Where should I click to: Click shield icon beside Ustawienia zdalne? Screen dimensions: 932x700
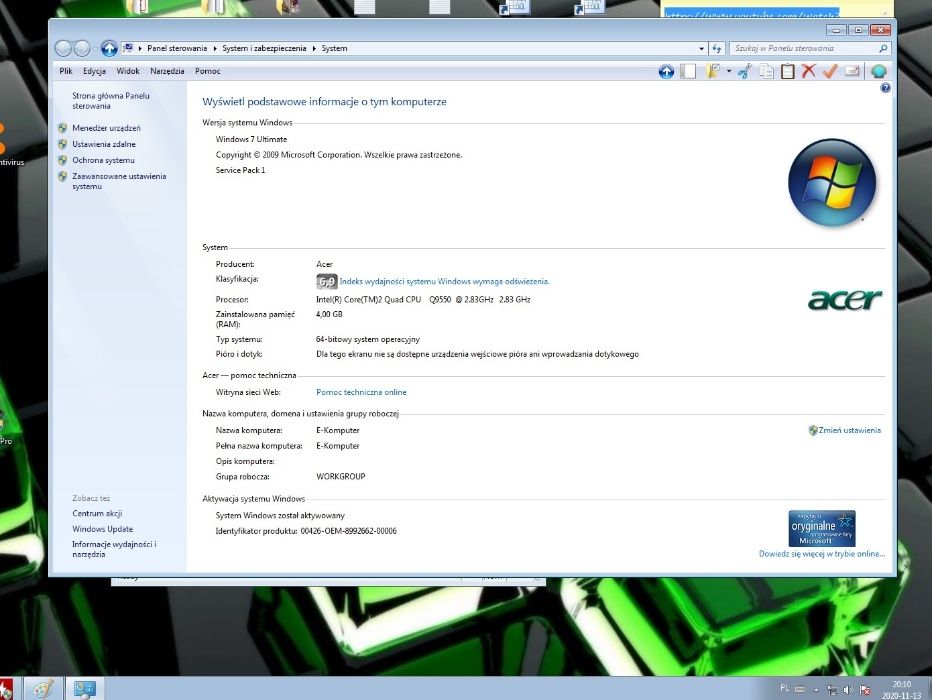click(62, 144)
